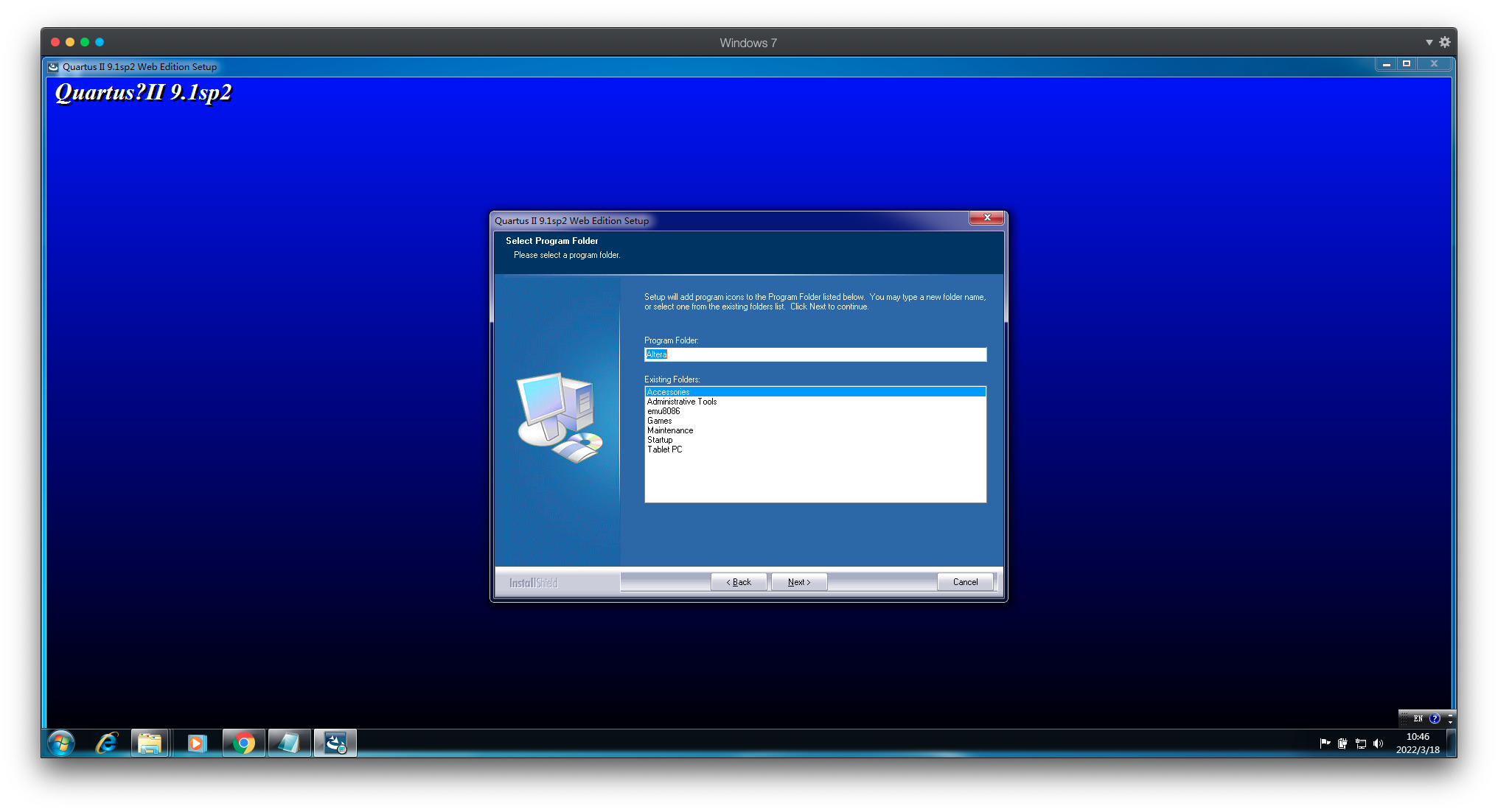Launch Internet Explorer from the taskbar
Screen dimensions: 1498x812
107,743
